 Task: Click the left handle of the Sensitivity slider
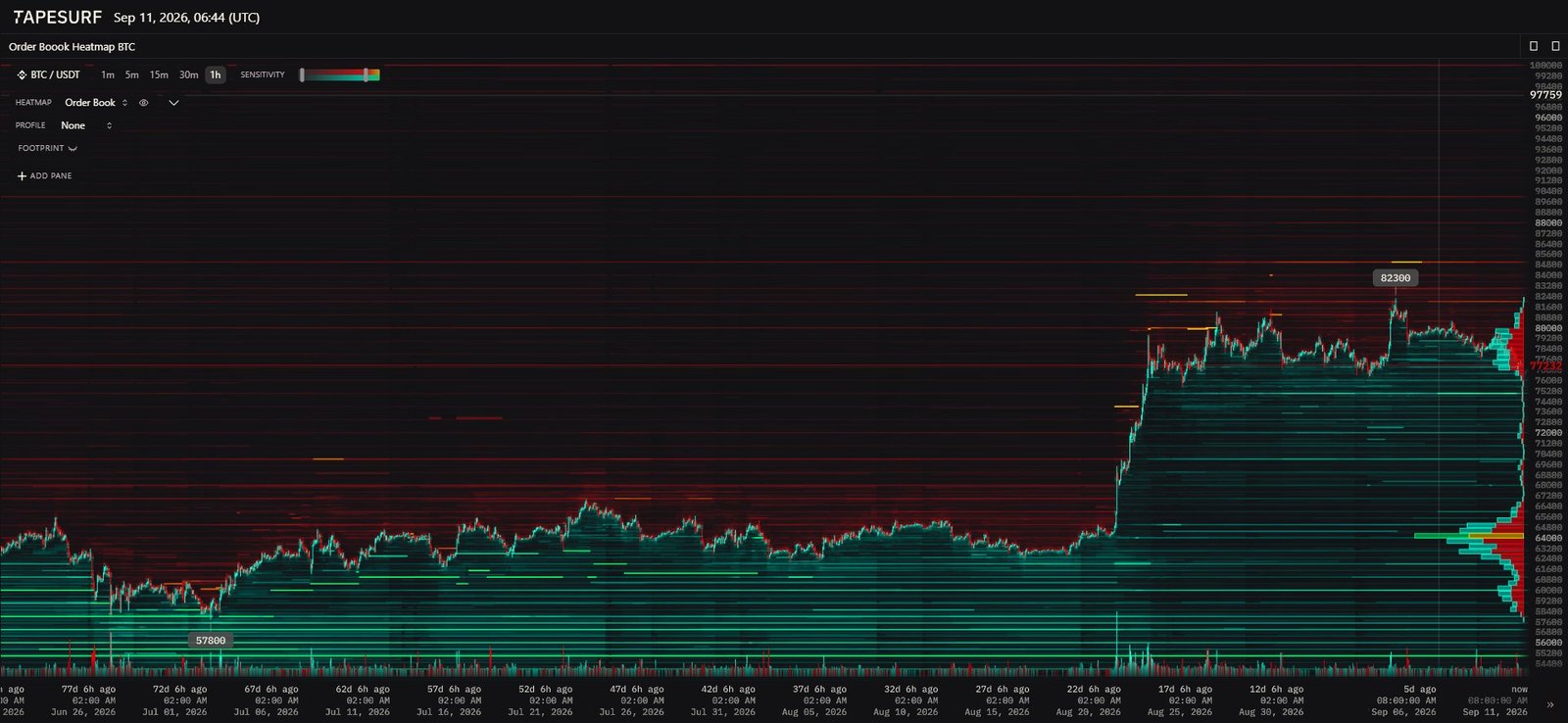[302, 74]
